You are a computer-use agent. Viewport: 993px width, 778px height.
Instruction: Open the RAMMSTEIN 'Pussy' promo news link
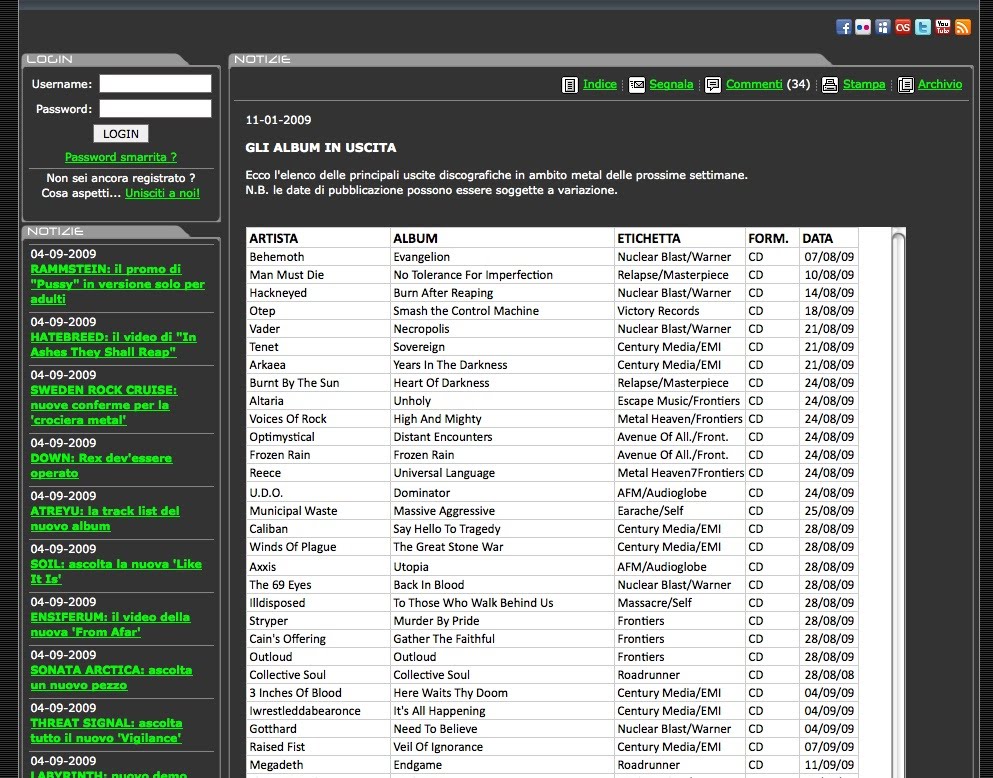pyautogui.click(x=118, y=284)
